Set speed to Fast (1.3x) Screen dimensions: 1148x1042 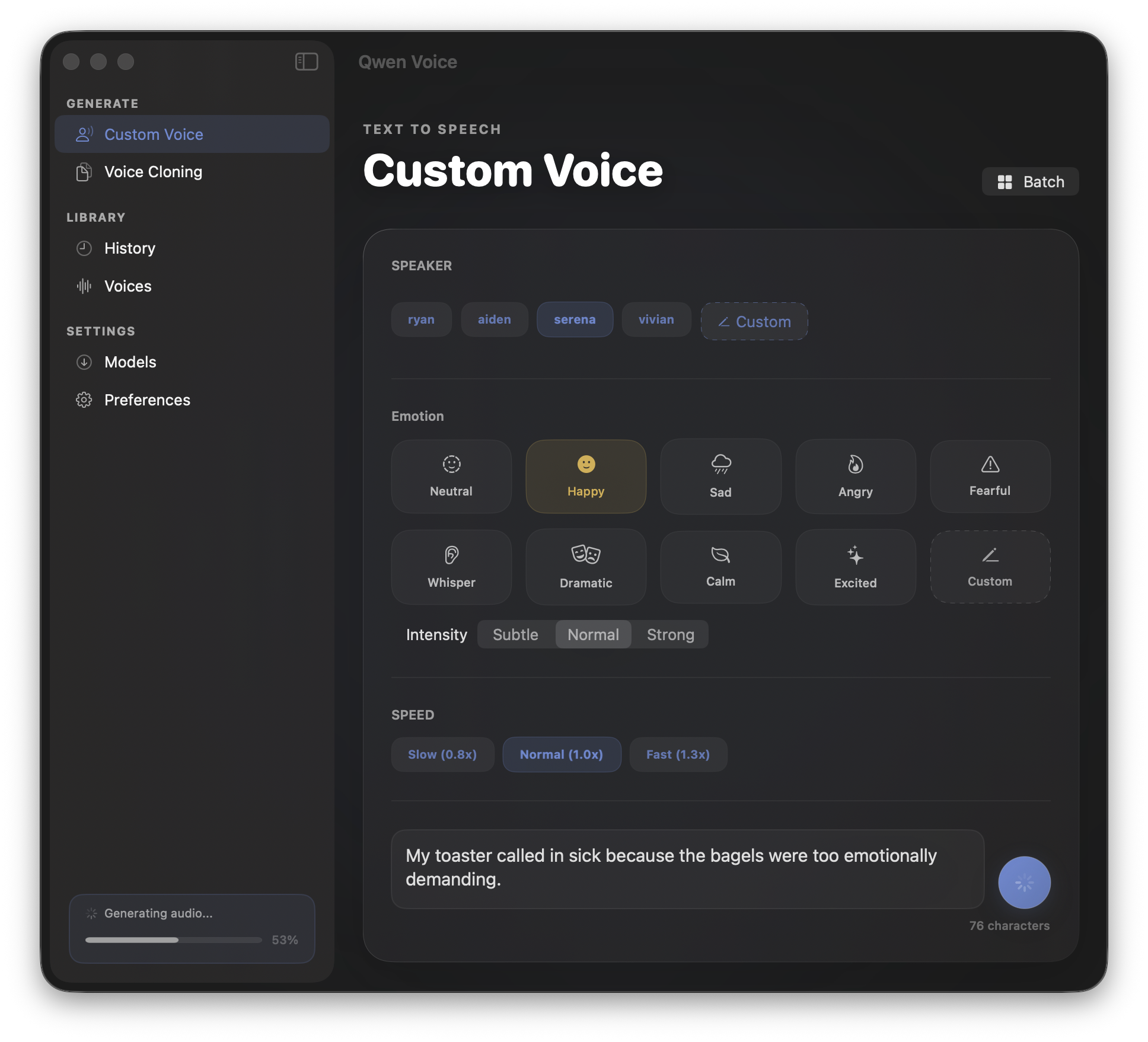678,754
